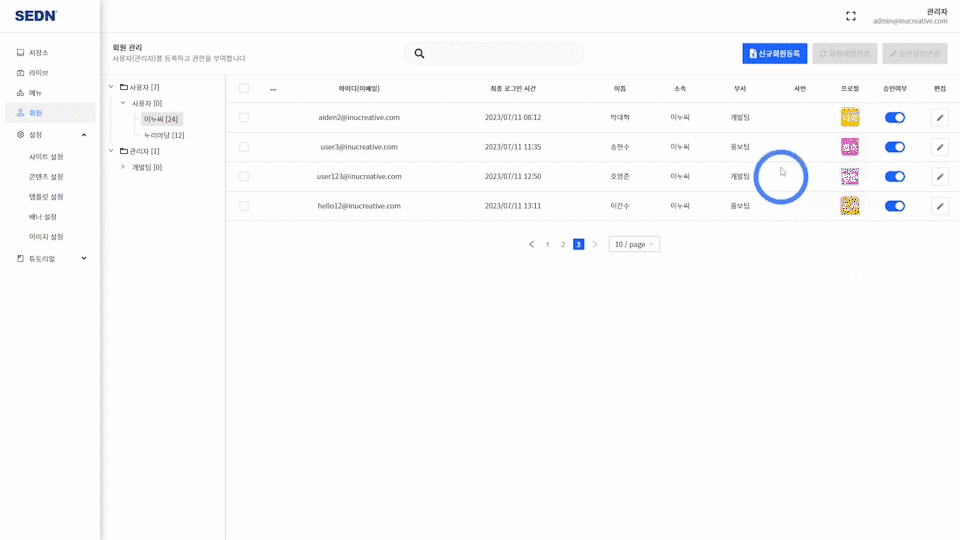
Task: Click the 신규회원등록 button
Action: [x=774, y=54]
